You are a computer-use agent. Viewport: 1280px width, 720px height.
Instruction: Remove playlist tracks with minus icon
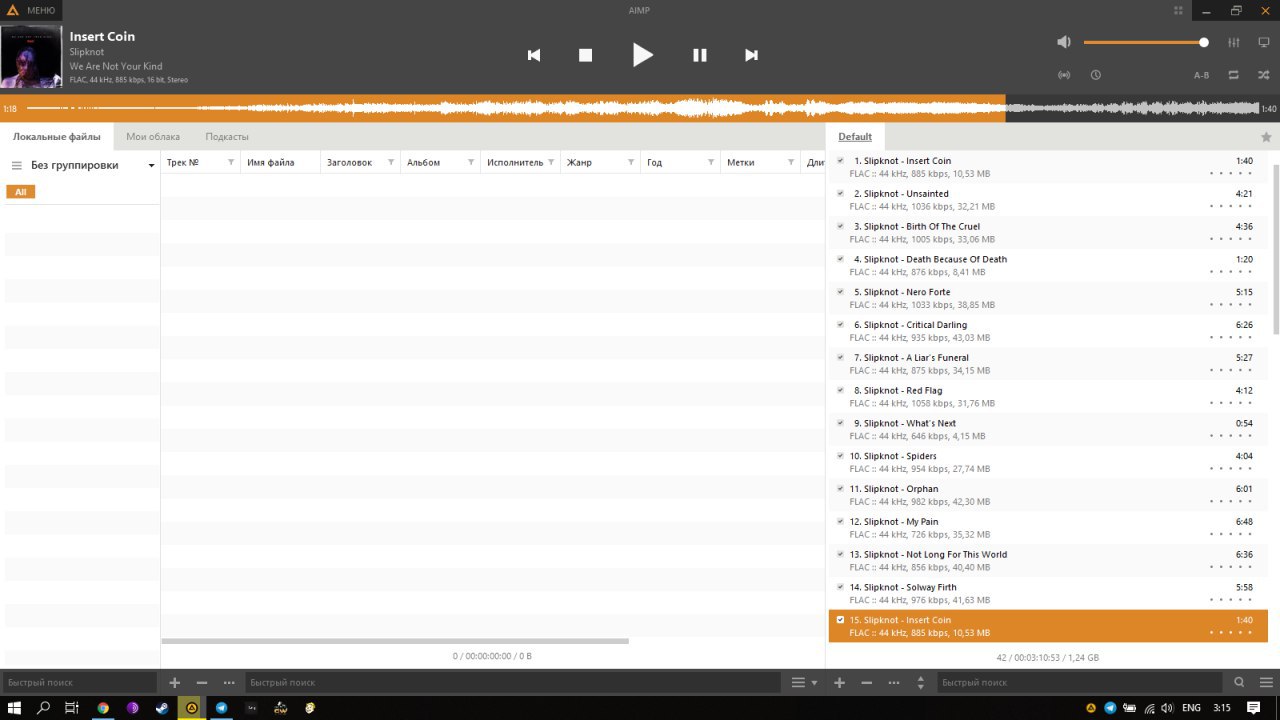click(866, 682)
